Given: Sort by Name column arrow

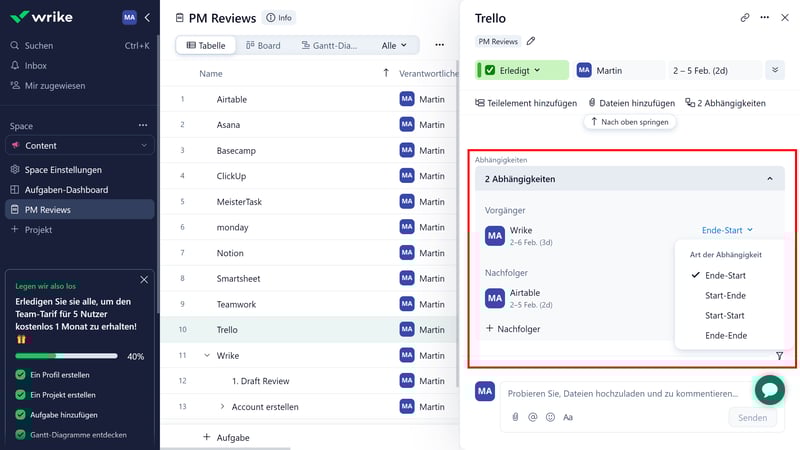Looking at the screenshot, I should 386,73.
